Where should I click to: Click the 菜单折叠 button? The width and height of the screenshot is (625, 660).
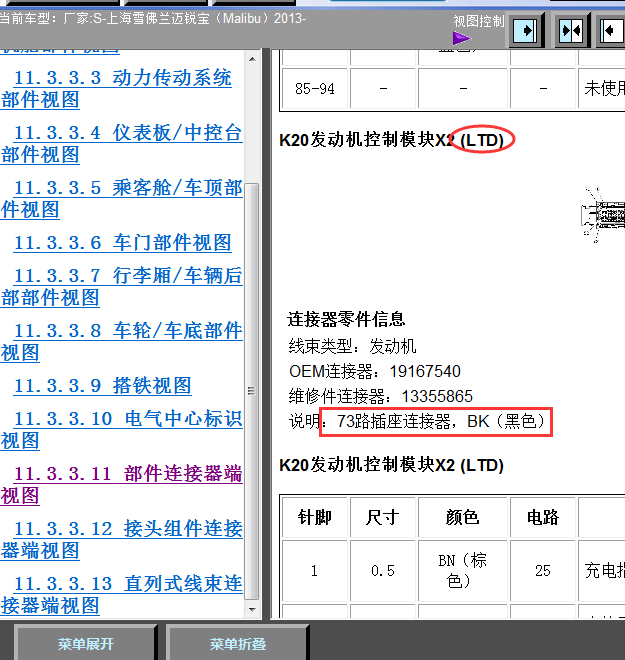[x=238, y=644]
